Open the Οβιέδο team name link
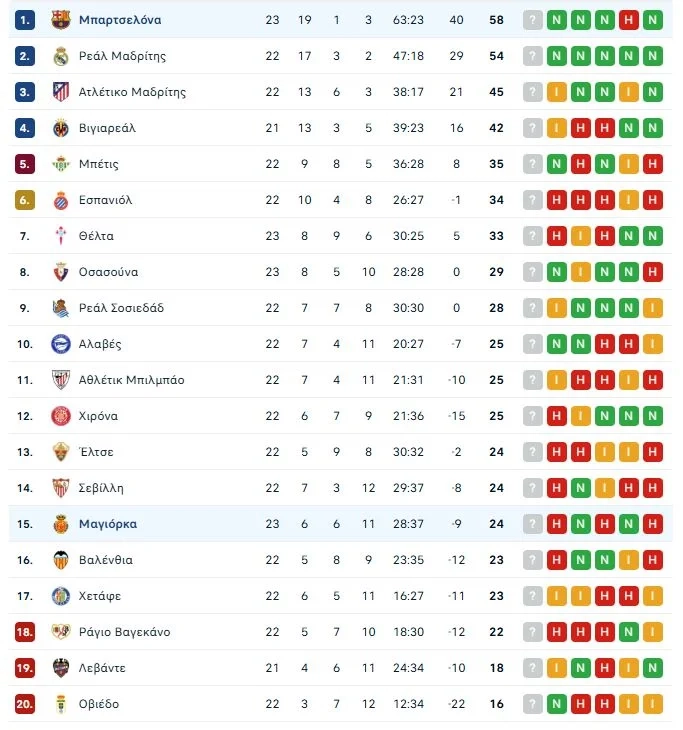The height and width of the screenshot is (730, 683). pyautogui.click(x=99, y=704)
